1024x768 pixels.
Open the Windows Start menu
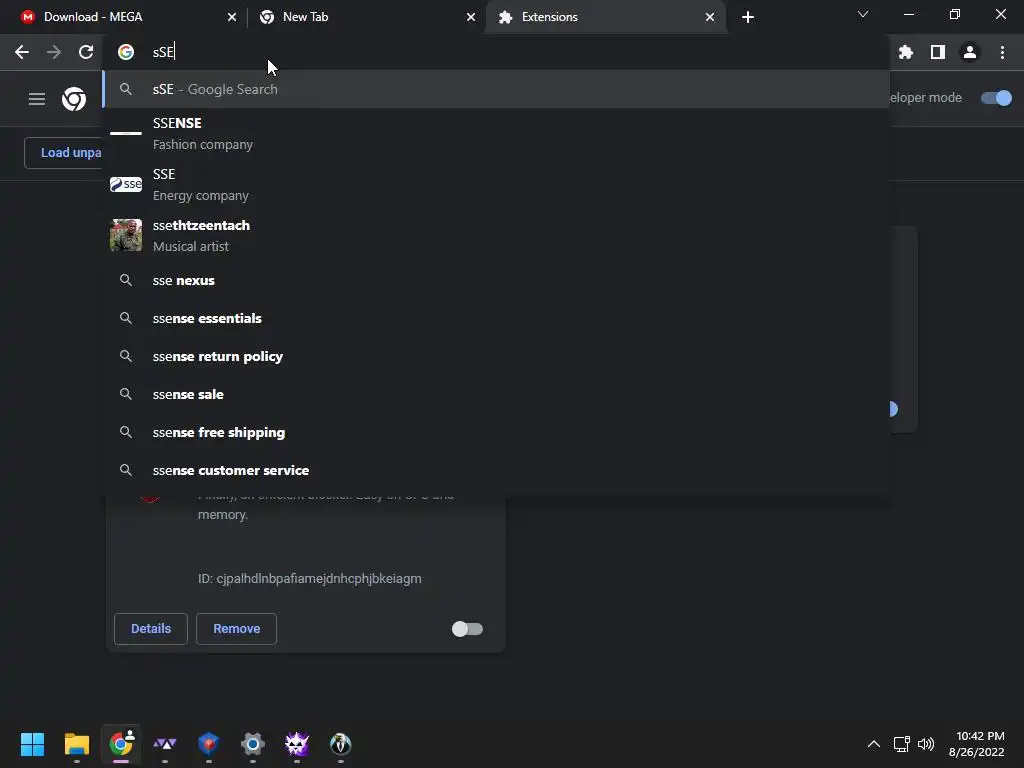[32, 744]
